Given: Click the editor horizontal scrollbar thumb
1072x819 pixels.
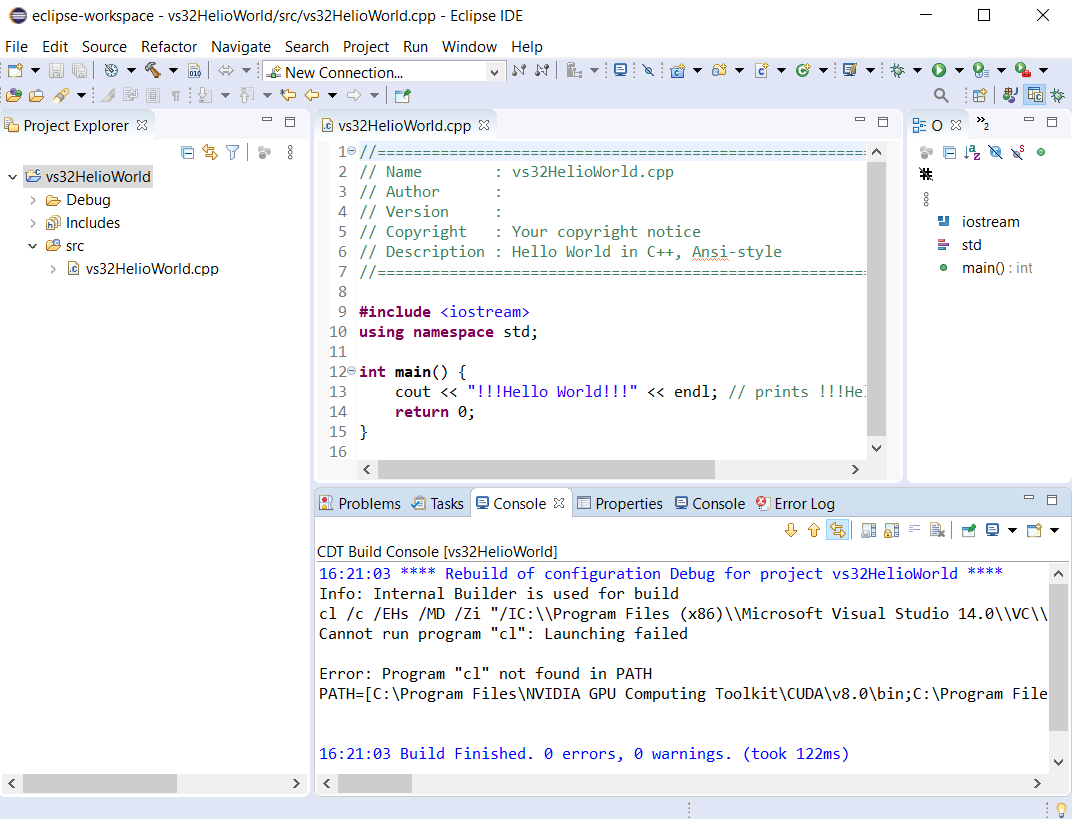Looking at the screenshot, I should [x=546, y=469].
